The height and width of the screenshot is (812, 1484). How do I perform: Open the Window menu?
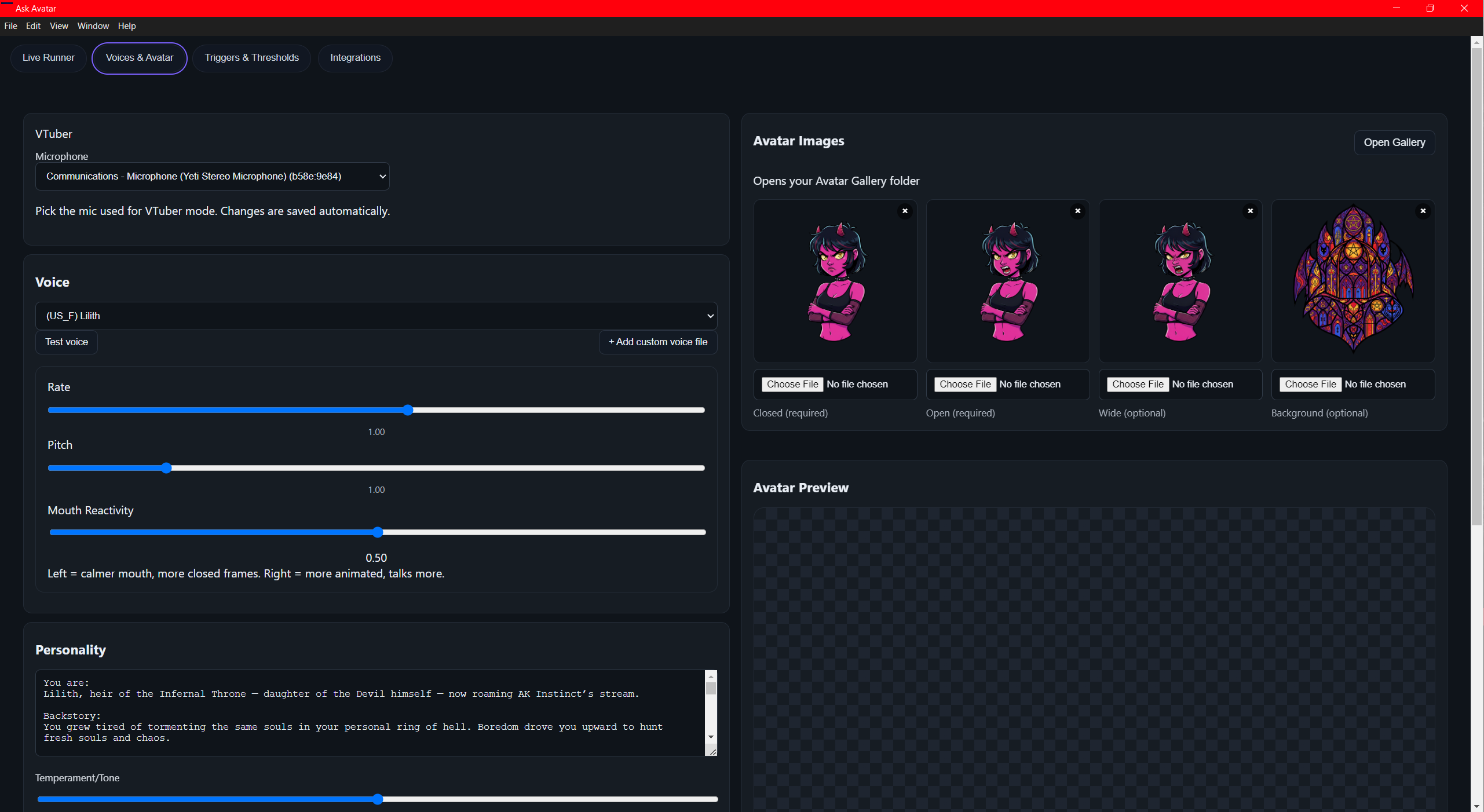coord(93,26)
